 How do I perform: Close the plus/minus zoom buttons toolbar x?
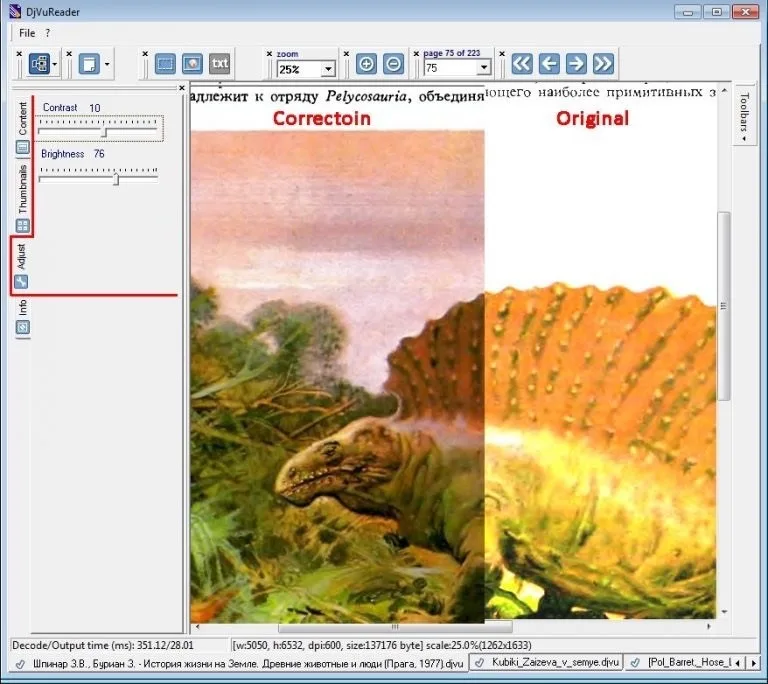346,54
